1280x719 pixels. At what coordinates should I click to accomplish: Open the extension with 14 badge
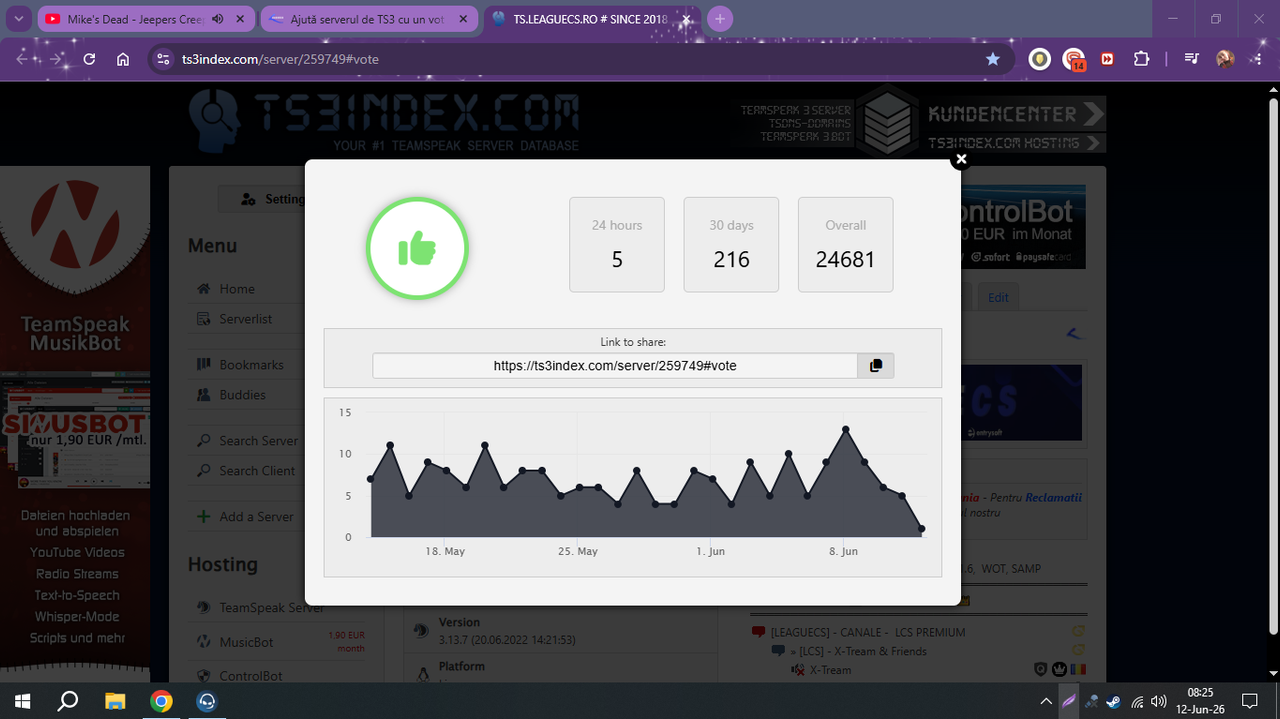point(1074,60)
